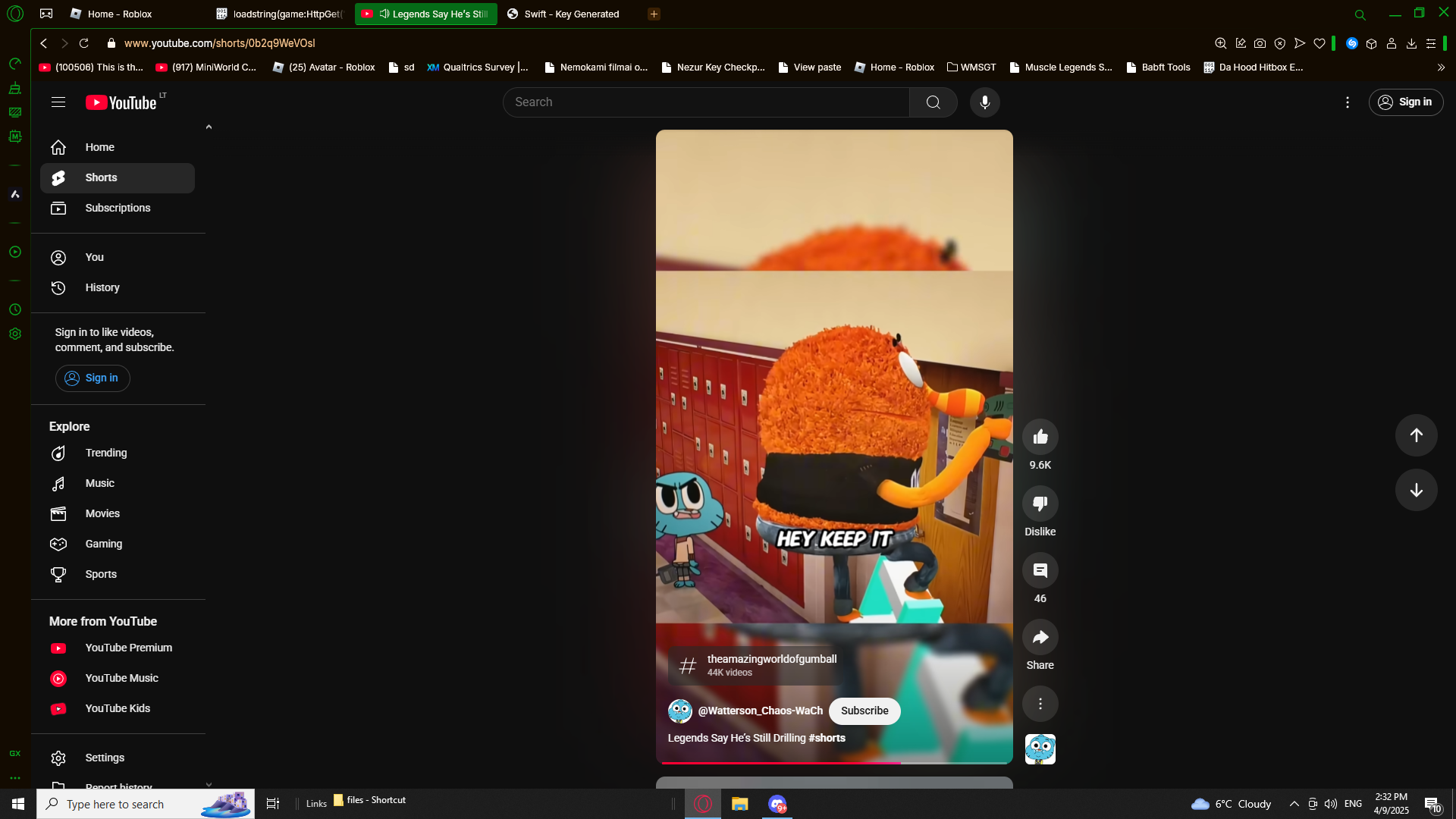Viewport: 1456px width, 819px height.
Task: Open Trending in Explore section
Action: (x=118, y=453)
